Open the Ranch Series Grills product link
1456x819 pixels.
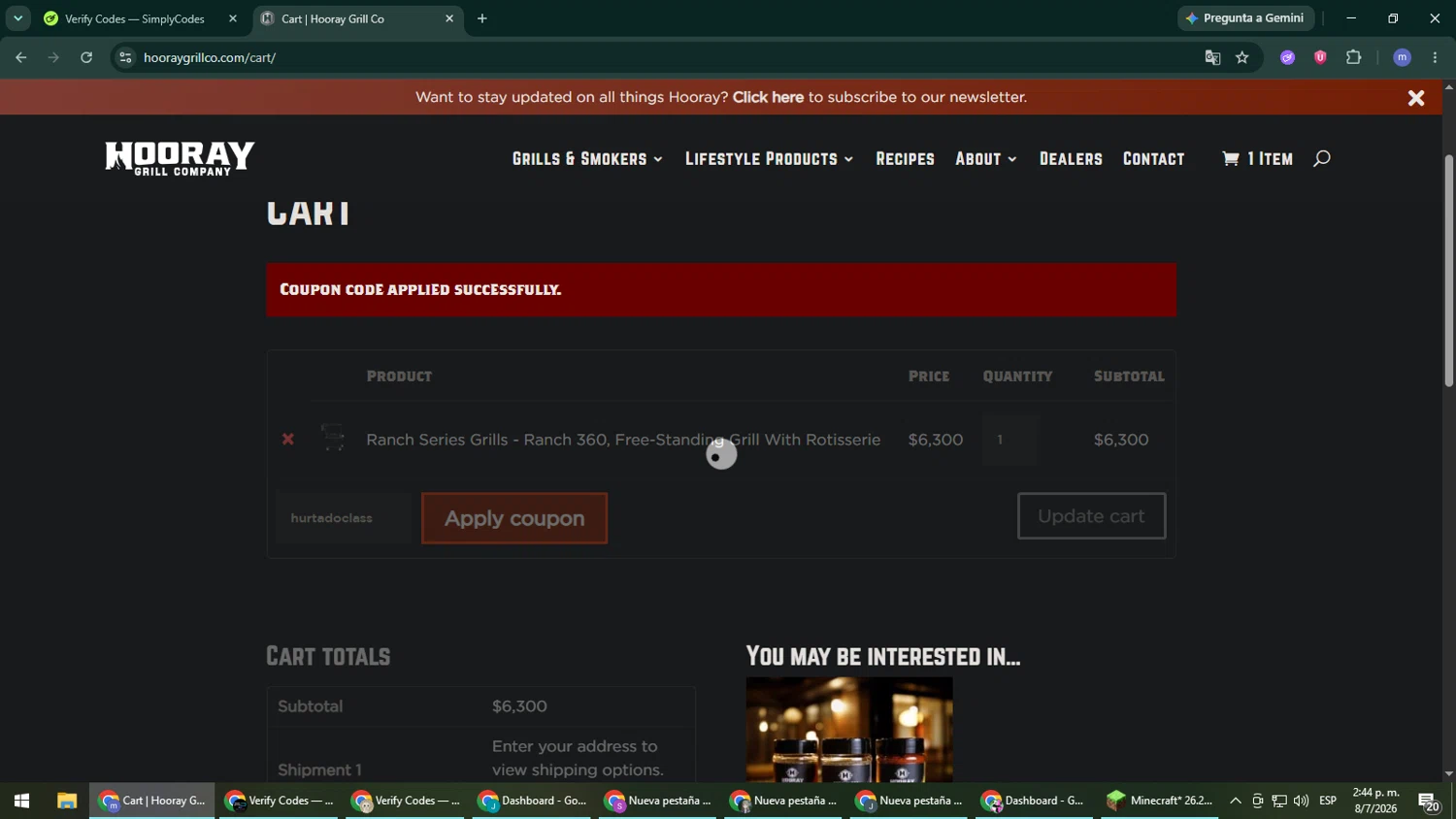(x=623, y=440)
